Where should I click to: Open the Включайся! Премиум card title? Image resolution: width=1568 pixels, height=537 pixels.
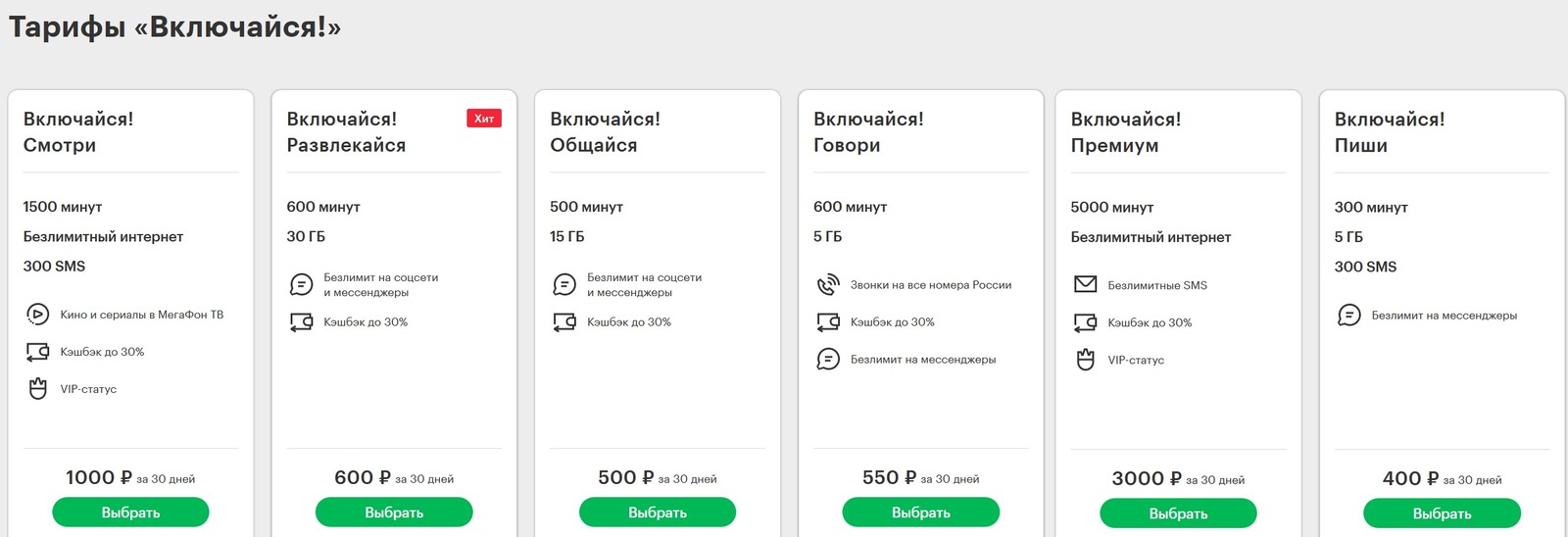pos(1126,132)
